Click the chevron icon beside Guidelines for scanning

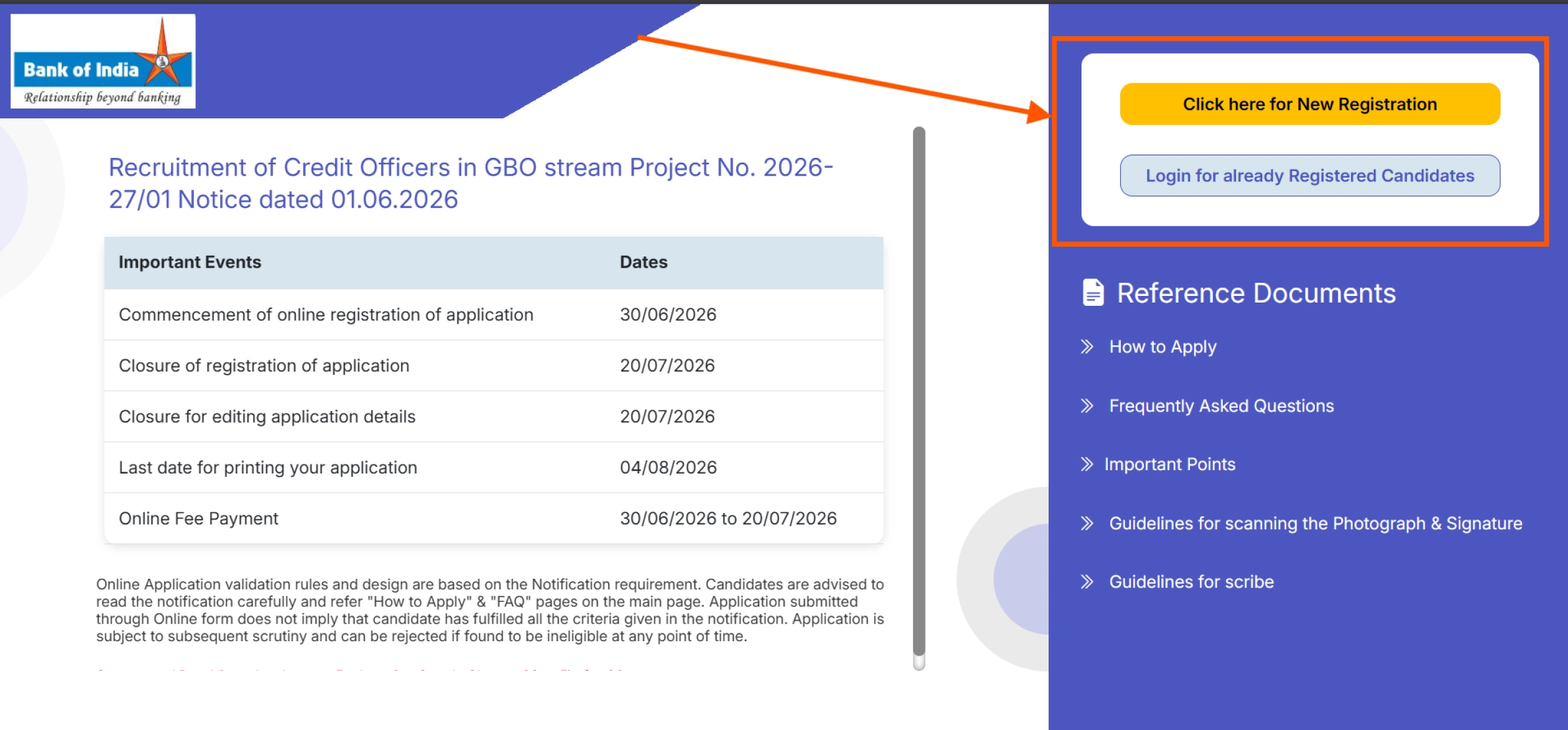tap(1087, 523)
